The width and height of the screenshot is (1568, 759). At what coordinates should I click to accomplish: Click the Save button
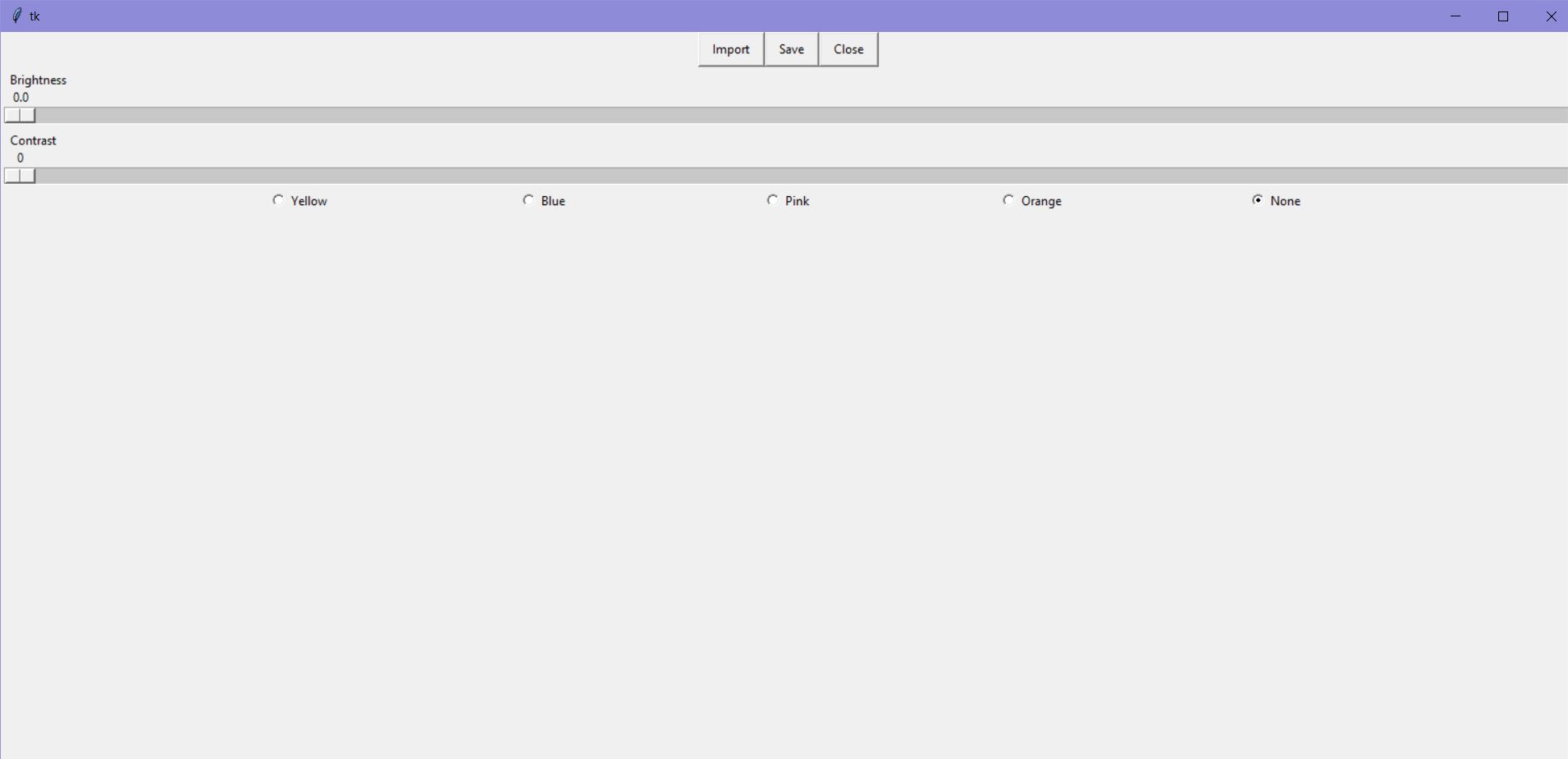pyautogui.click(x=790, y=48)
